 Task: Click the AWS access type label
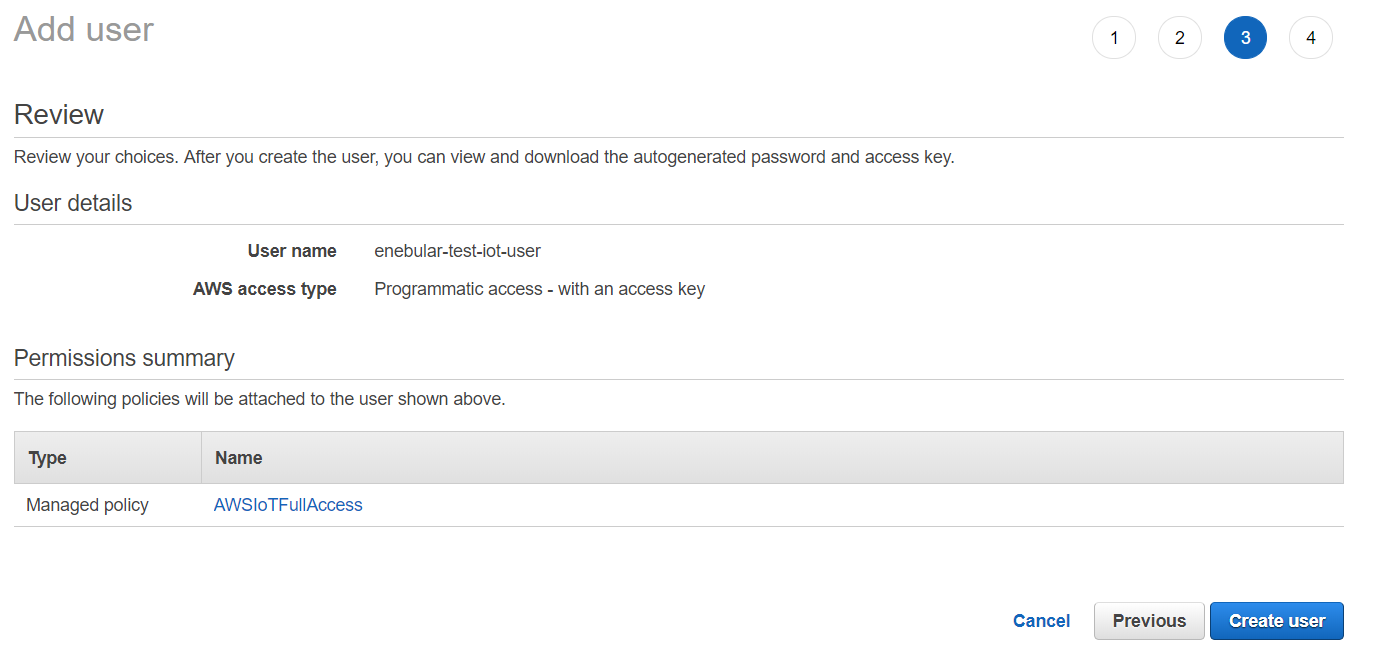point(265,289)
